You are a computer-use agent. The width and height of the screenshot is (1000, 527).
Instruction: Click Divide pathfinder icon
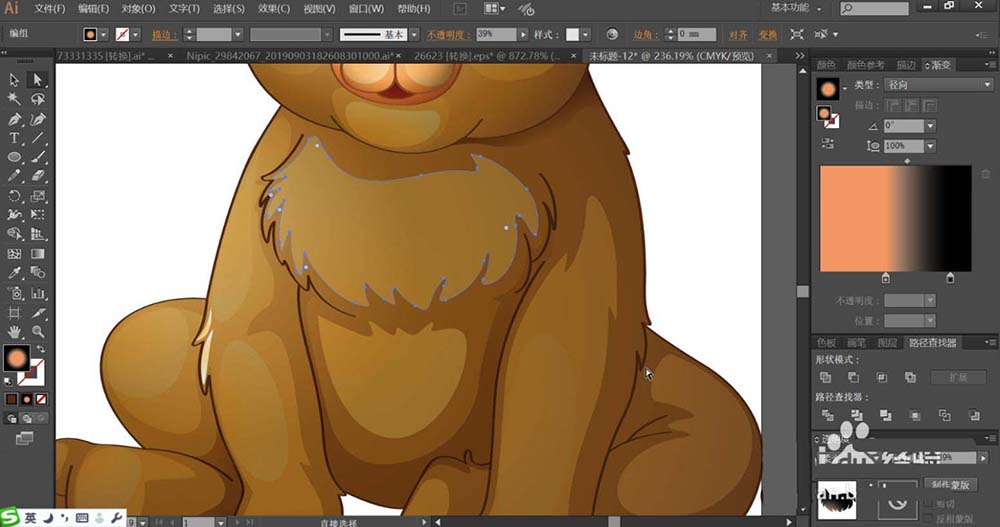[827, 415]
